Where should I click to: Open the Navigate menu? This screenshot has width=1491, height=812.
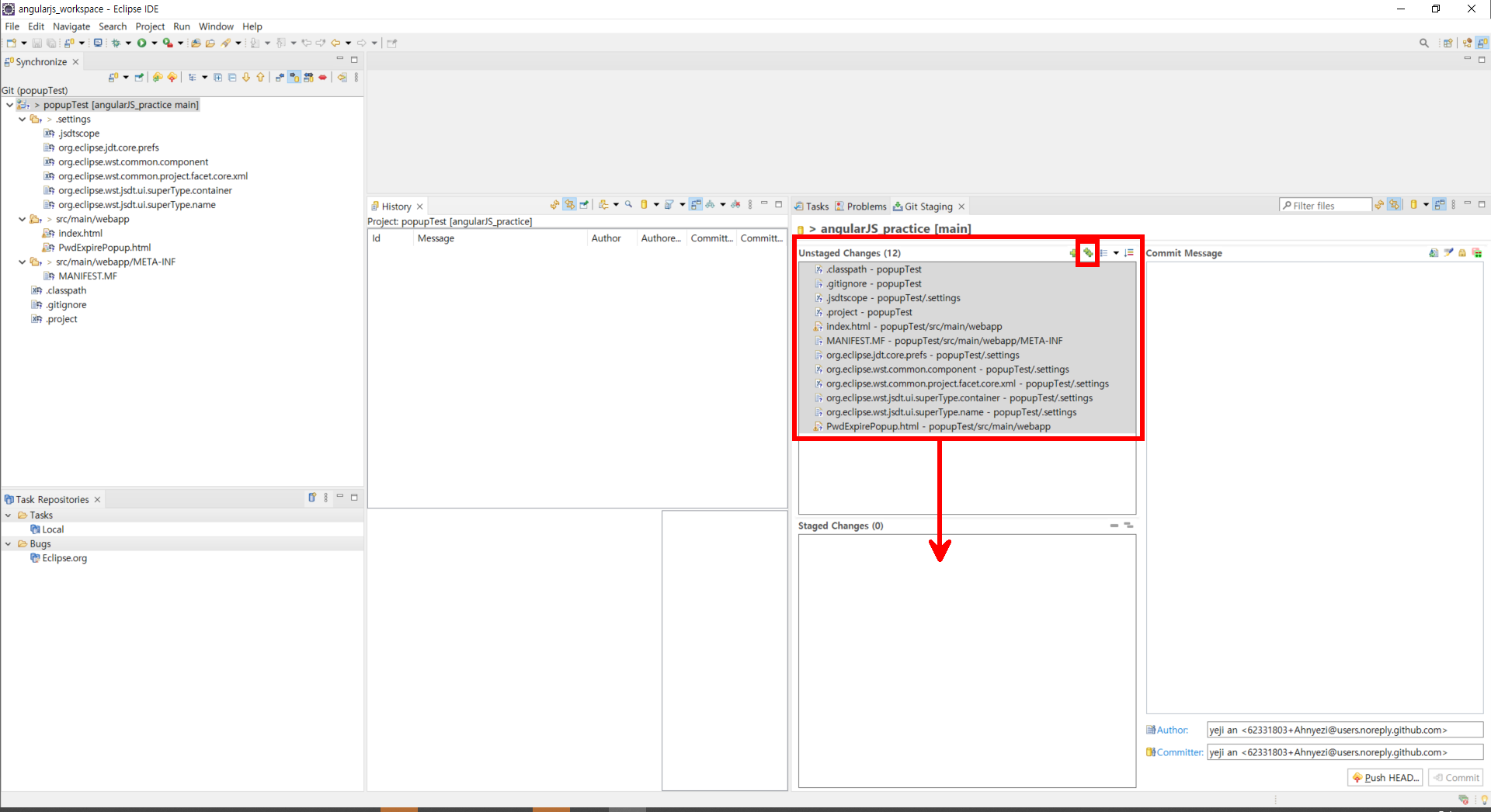coord(71,26)
